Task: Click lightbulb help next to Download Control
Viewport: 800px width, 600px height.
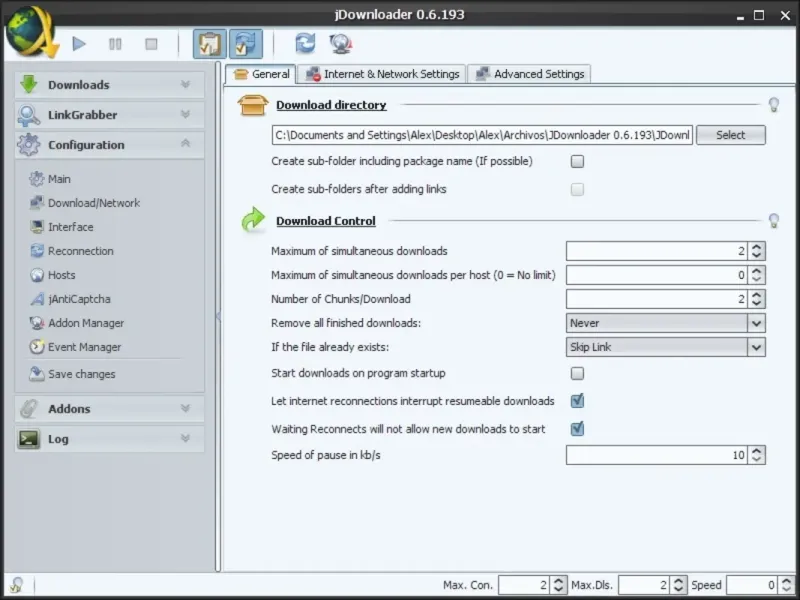Action: click(x=774, y=221)
